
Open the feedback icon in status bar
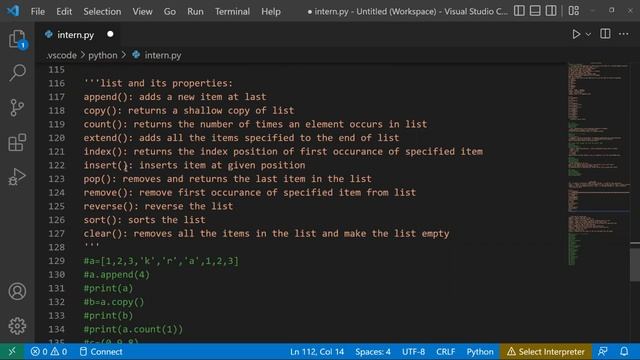(x=602, y=351)
